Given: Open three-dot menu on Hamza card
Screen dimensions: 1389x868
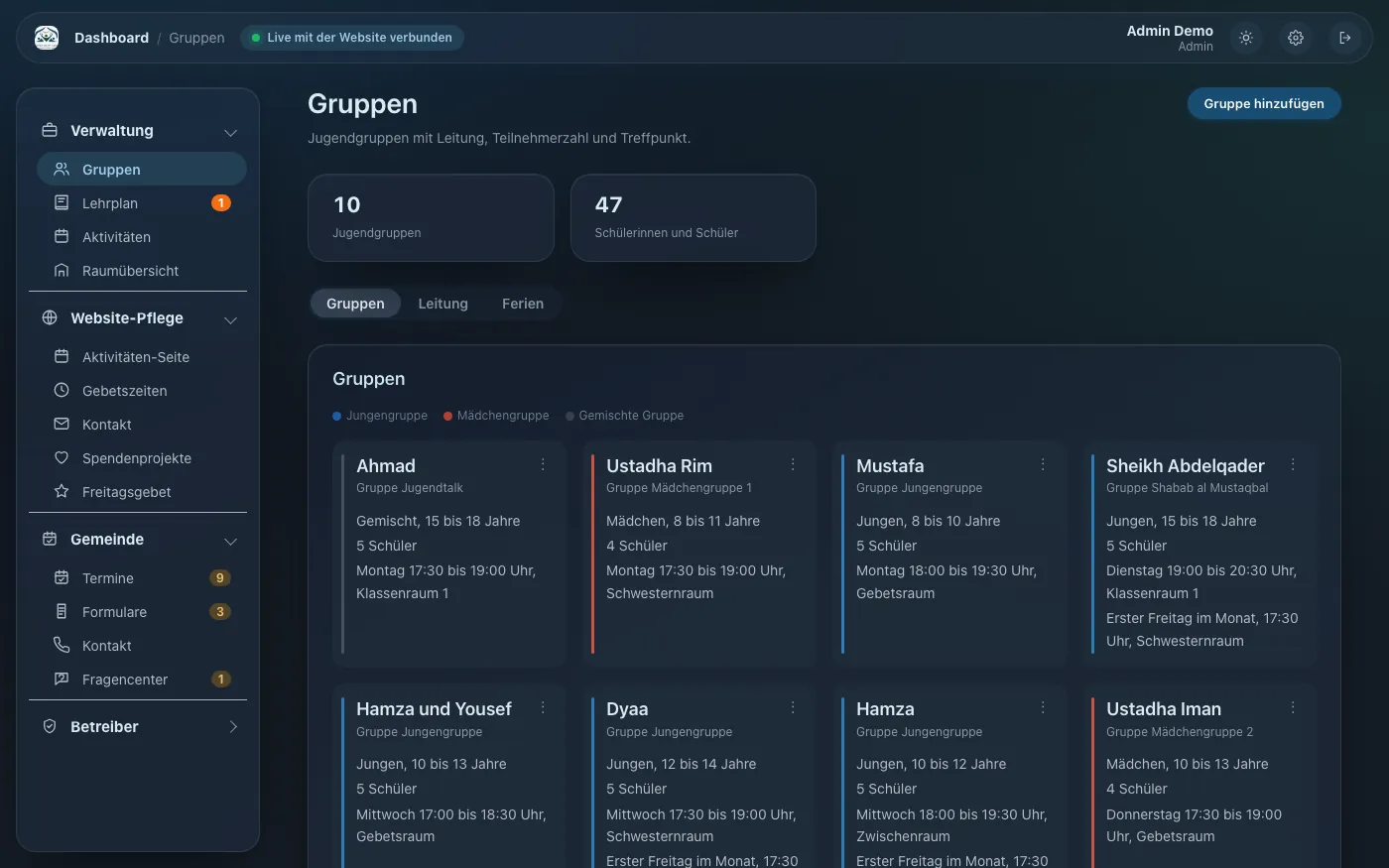Looking at the screenshot, I should coord(1043,707).
